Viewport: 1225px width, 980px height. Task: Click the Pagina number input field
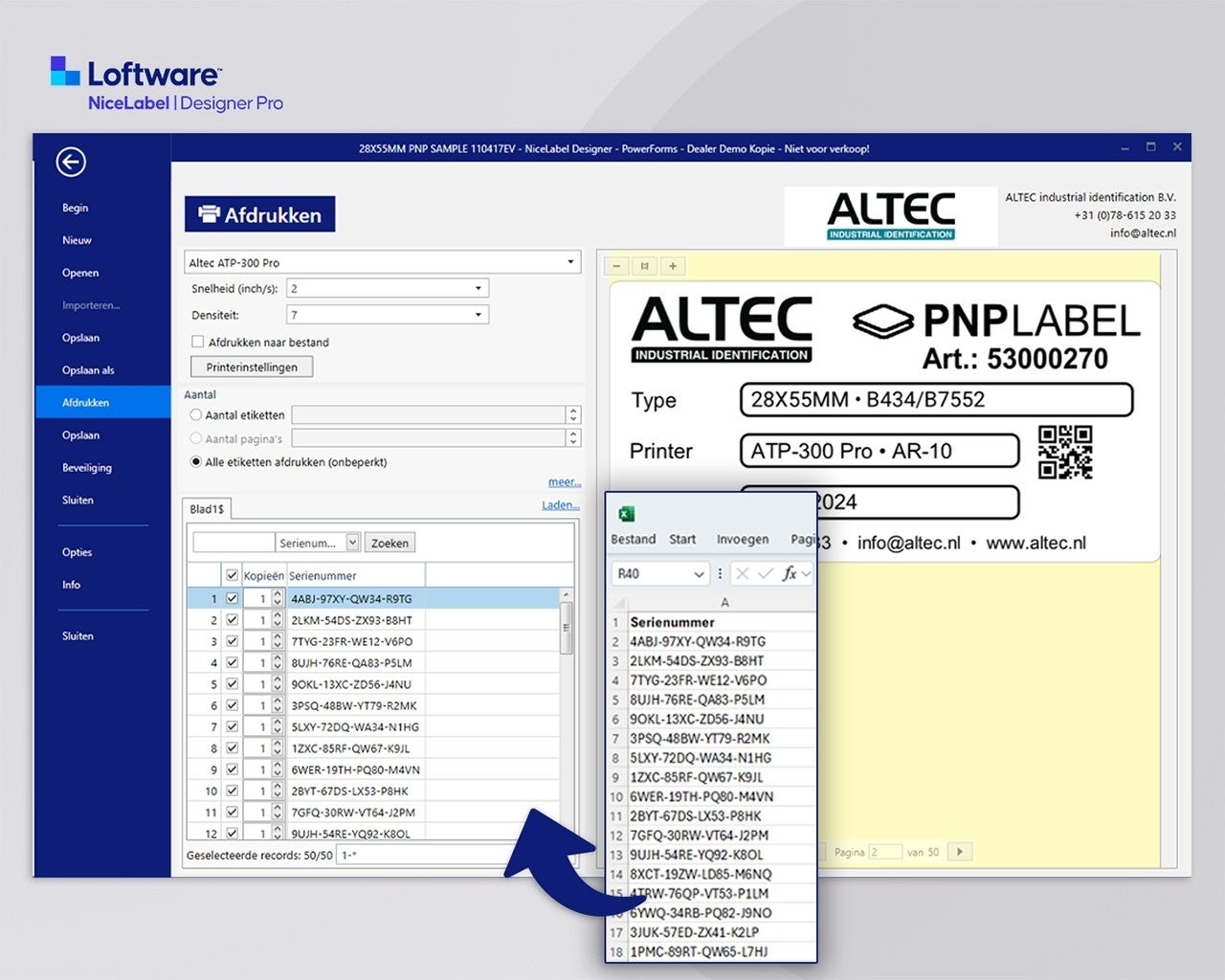885,852
